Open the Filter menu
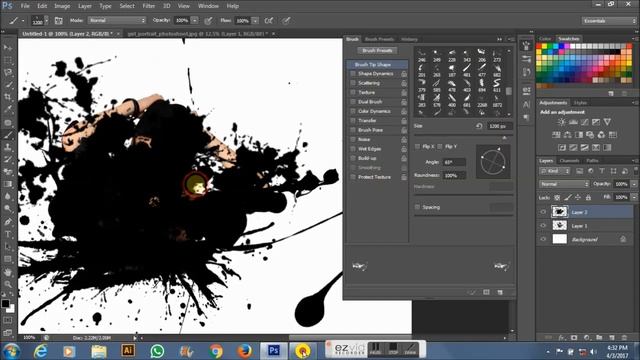 point(149,6)
